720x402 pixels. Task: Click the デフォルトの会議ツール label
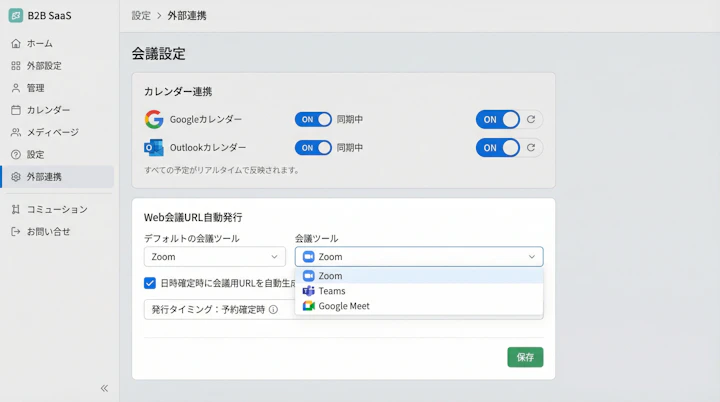191,238
